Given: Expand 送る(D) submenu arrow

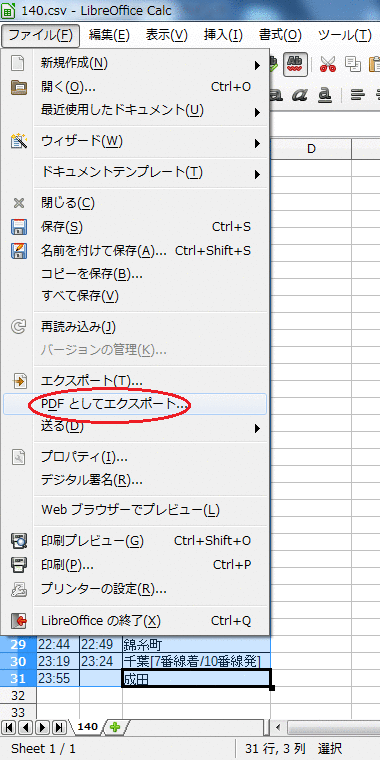Looking at the screenshot, I should click(x=257, y=428).
